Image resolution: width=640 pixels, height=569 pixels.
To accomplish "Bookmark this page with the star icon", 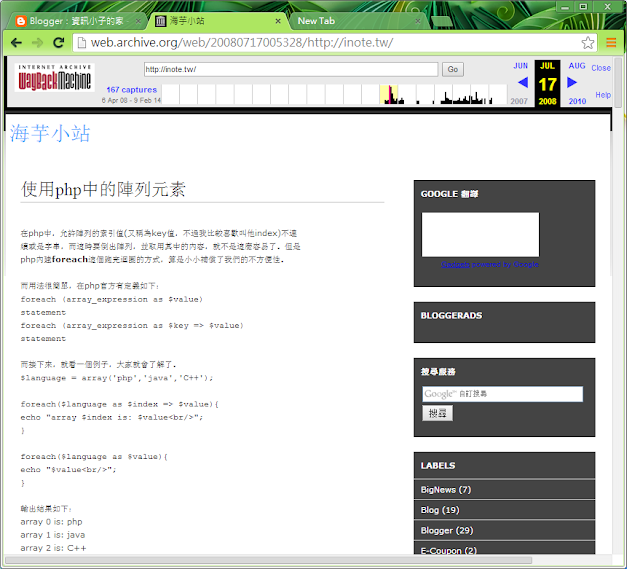I will point(588,42).
